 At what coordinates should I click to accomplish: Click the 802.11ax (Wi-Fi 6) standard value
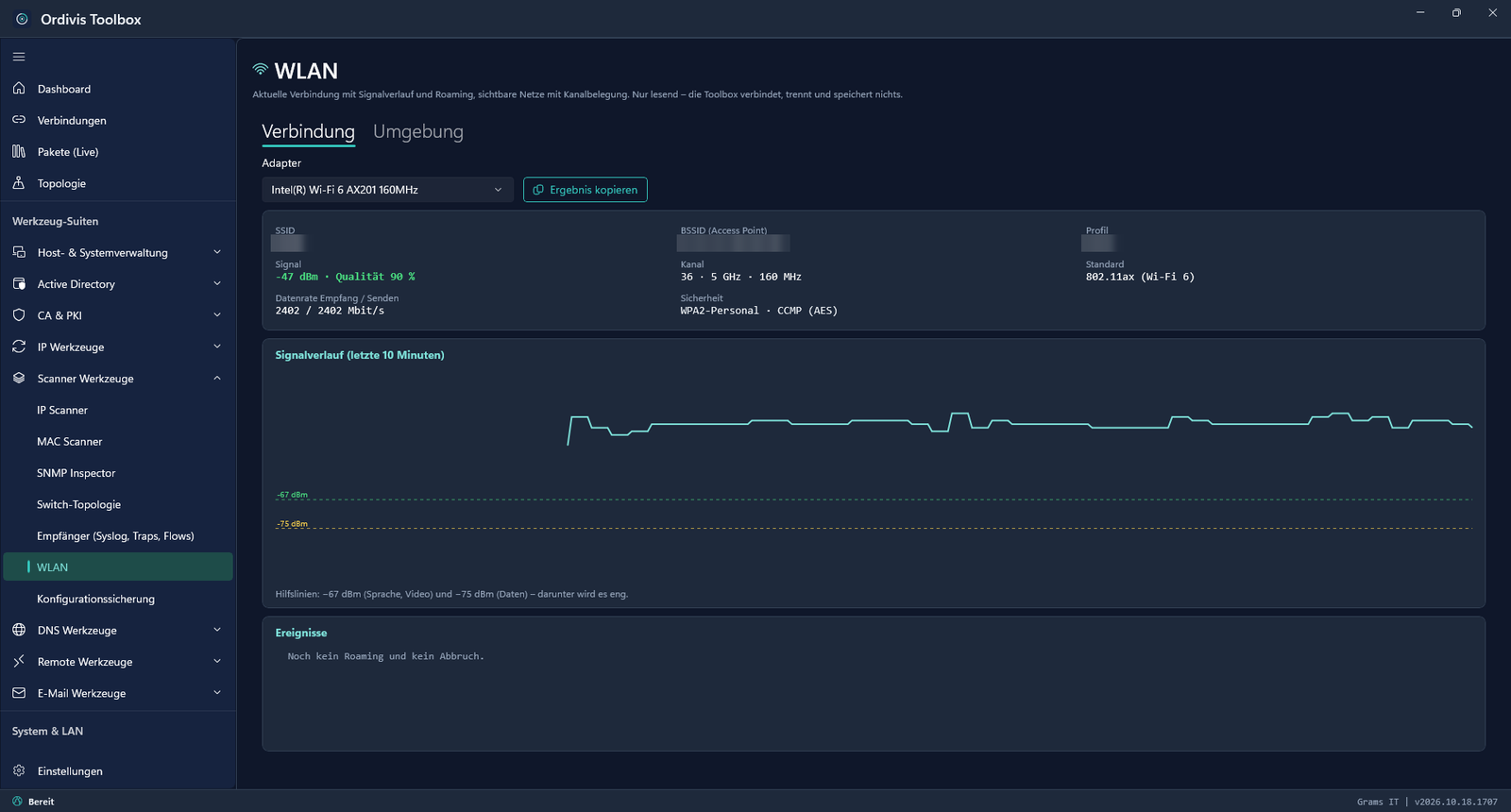(1140, 277)
